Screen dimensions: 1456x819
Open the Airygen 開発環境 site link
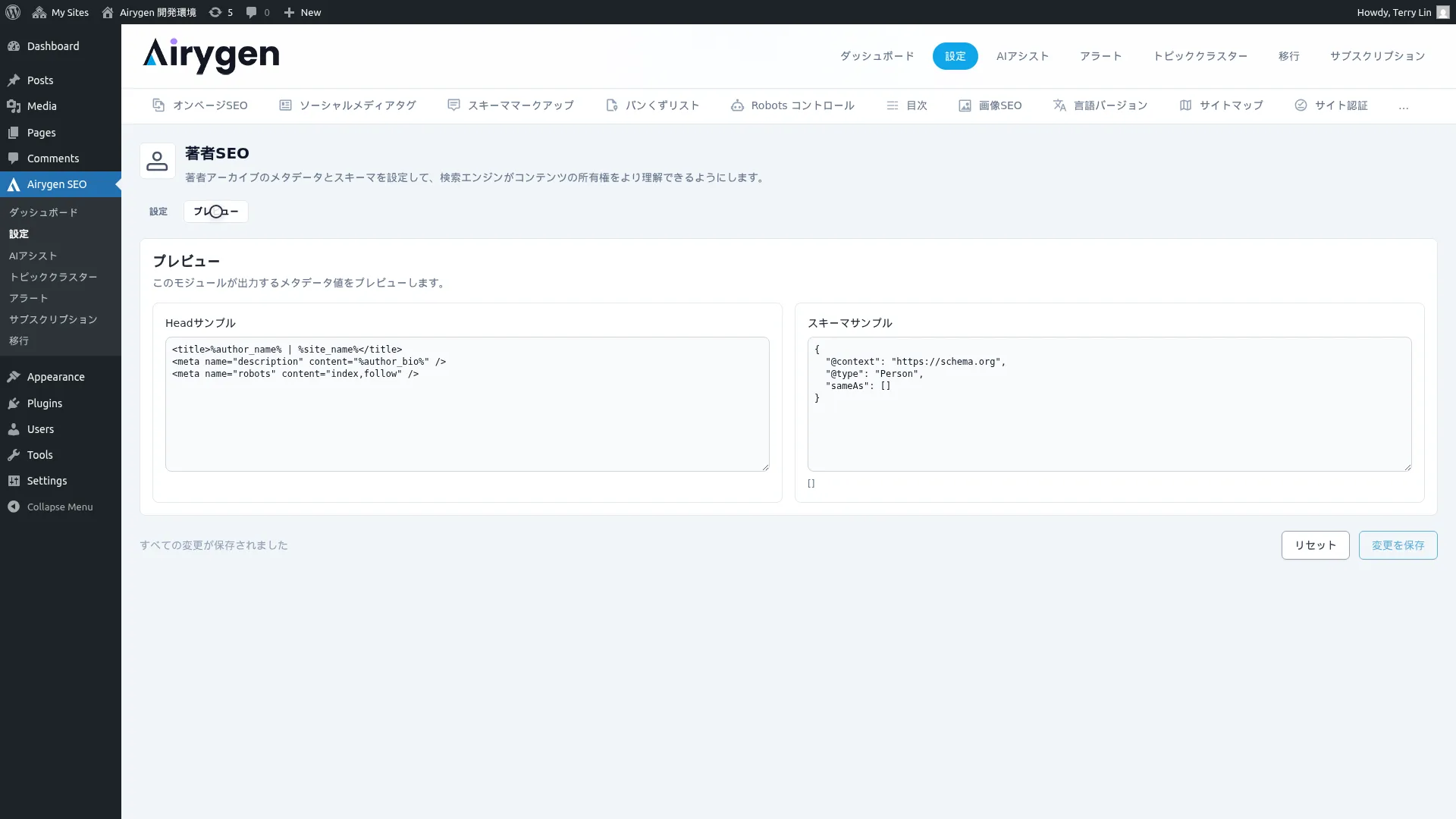pos(149,12)
